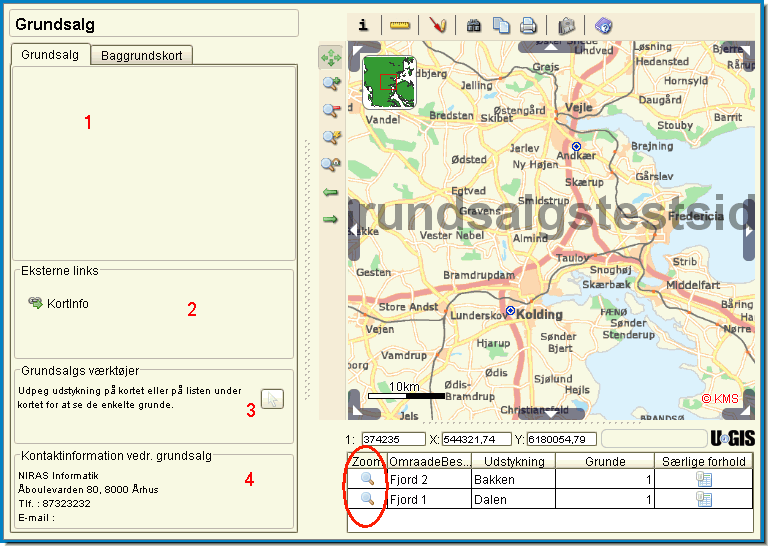Select the Dalen cell
Screen dimensions: 768x546
[514, 499]
